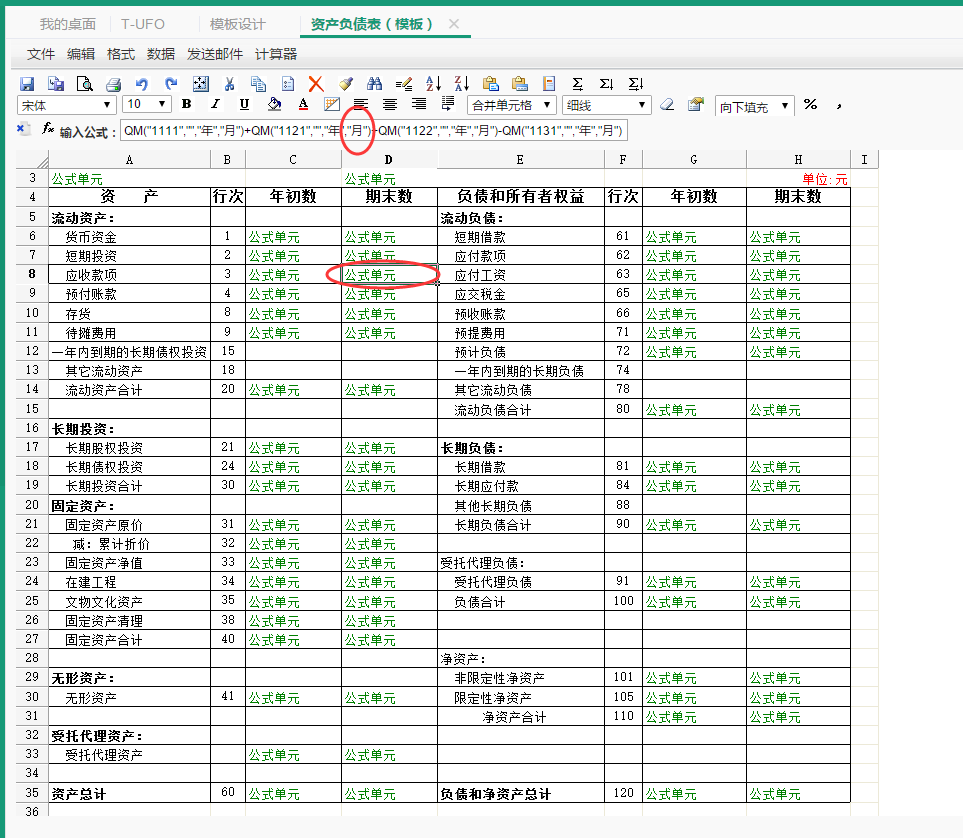Toggle bold formatting
963x838 pixels.
pyautogui.click(x=187, y=104)
